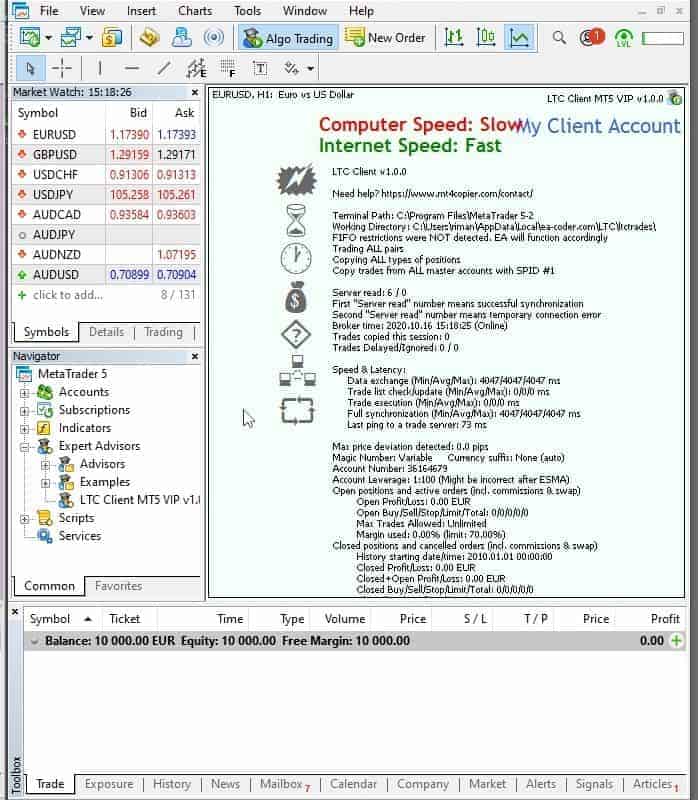
Task: Open the Charts menu
Action: (195, 11)
